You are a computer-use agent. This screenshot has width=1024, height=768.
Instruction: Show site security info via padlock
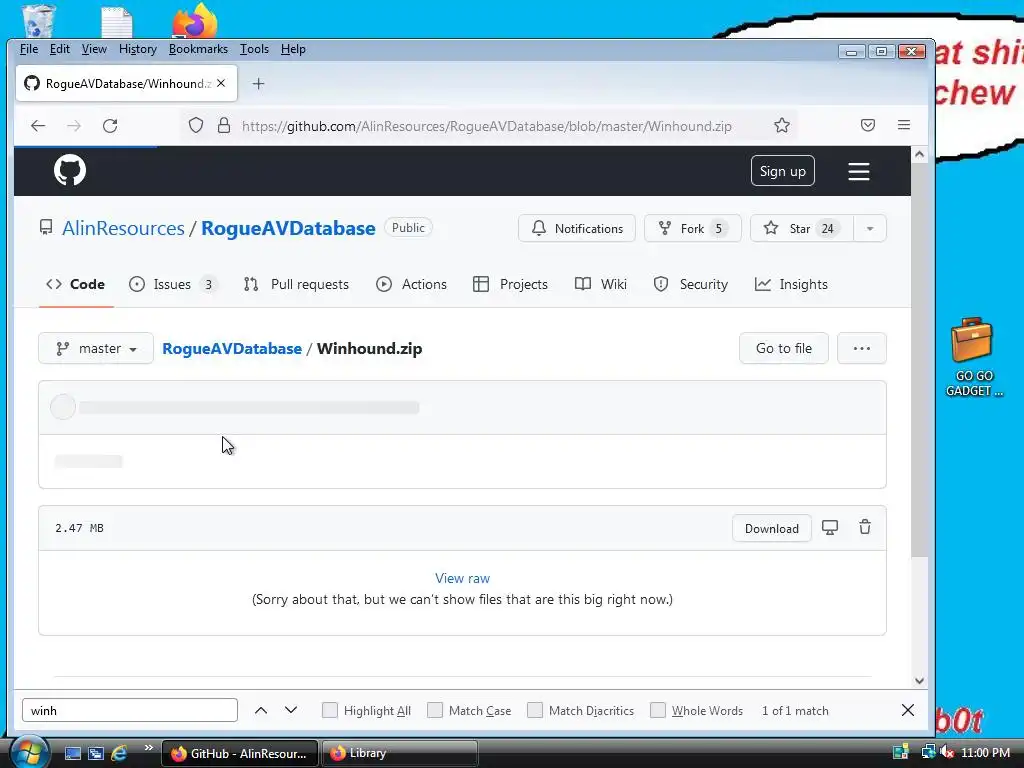coord(224,125)
